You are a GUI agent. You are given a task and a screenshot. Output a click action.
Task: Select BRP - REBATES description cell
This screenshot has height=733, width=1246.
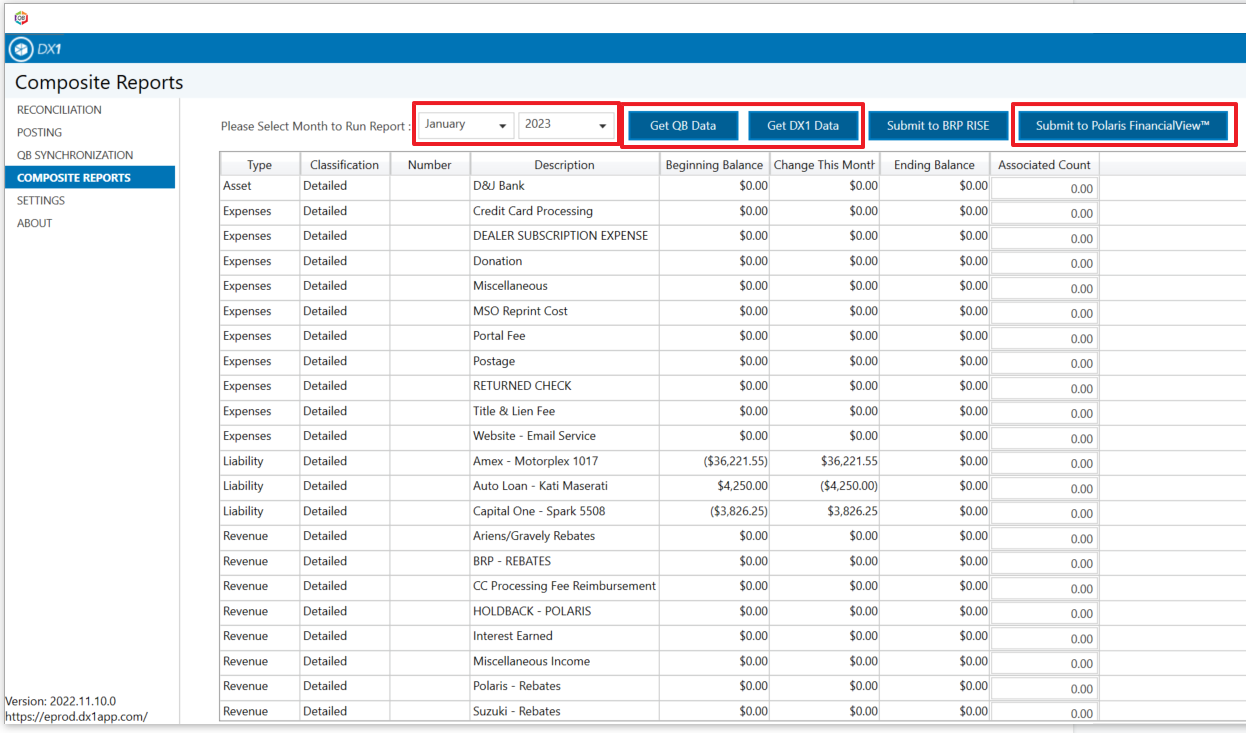[565, 561]
